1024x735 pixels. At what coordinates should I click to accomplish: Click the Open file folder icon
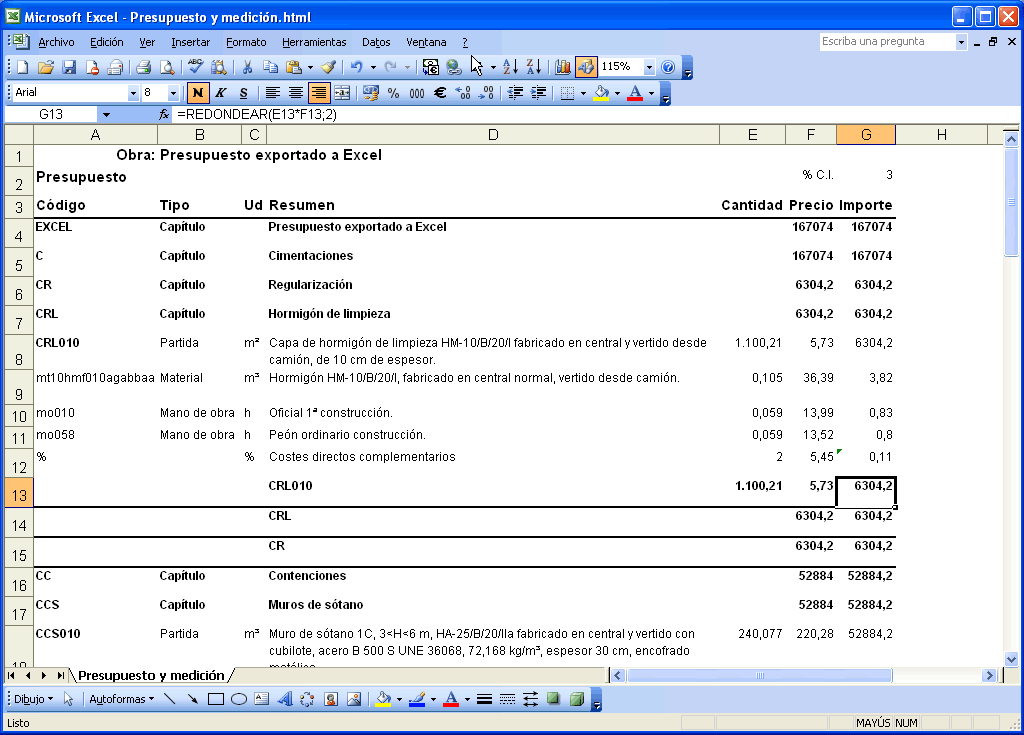coord(46,67)
